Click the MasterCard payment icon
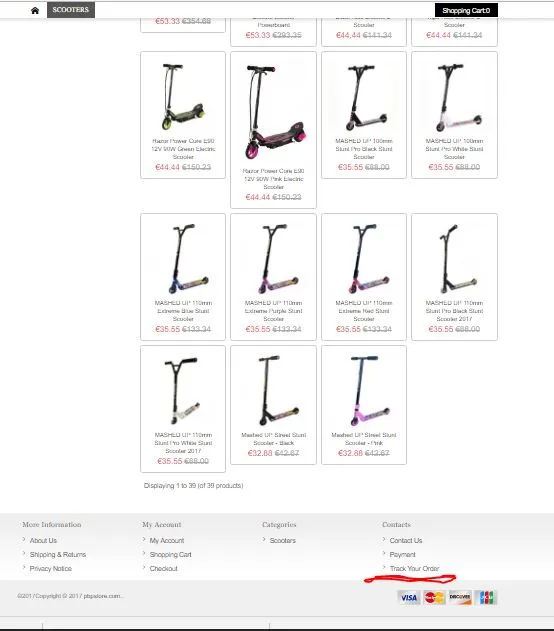554x631 pixels. point(435,598)
